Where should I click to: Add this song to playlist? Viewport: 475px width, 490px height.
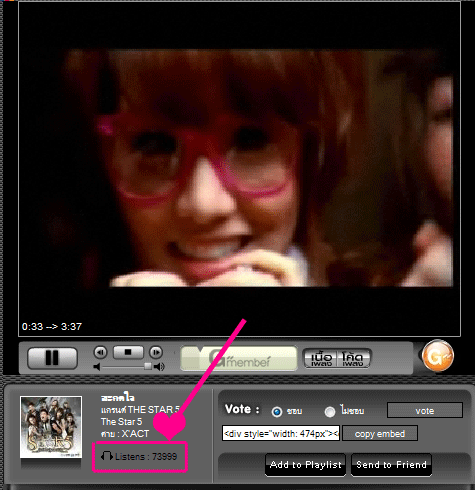[x=306, y=465]
